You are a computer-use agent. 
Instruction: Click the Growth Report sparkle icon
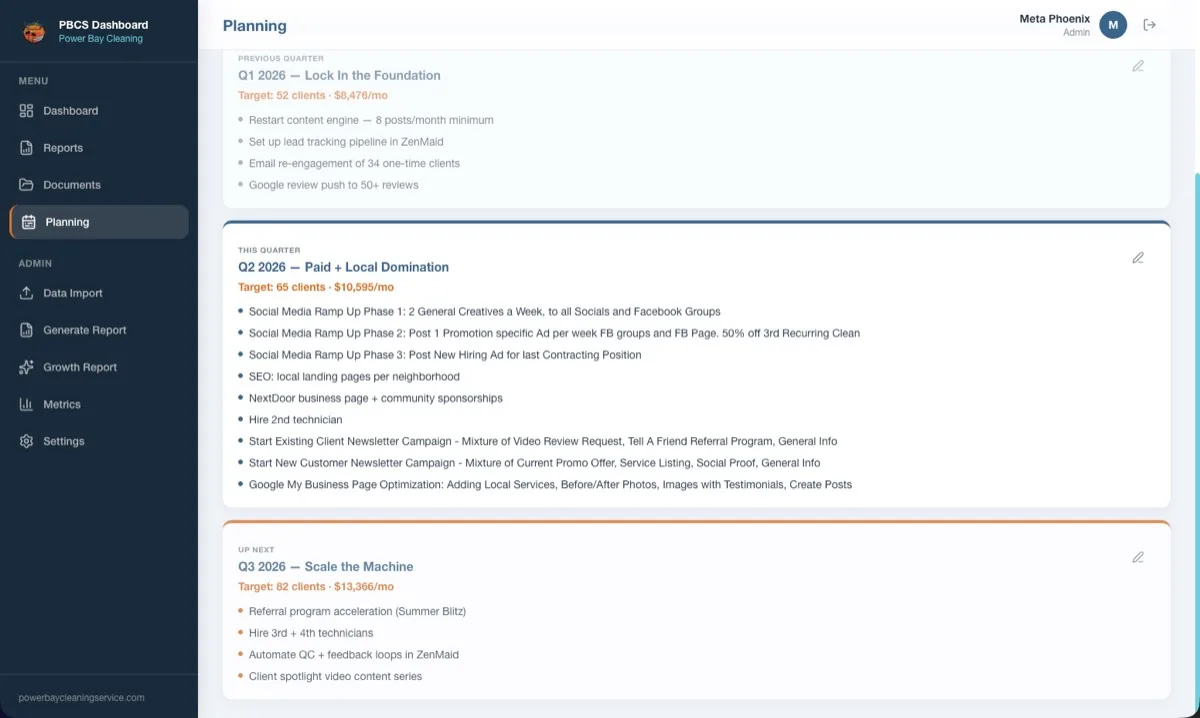tap(27, 367)
